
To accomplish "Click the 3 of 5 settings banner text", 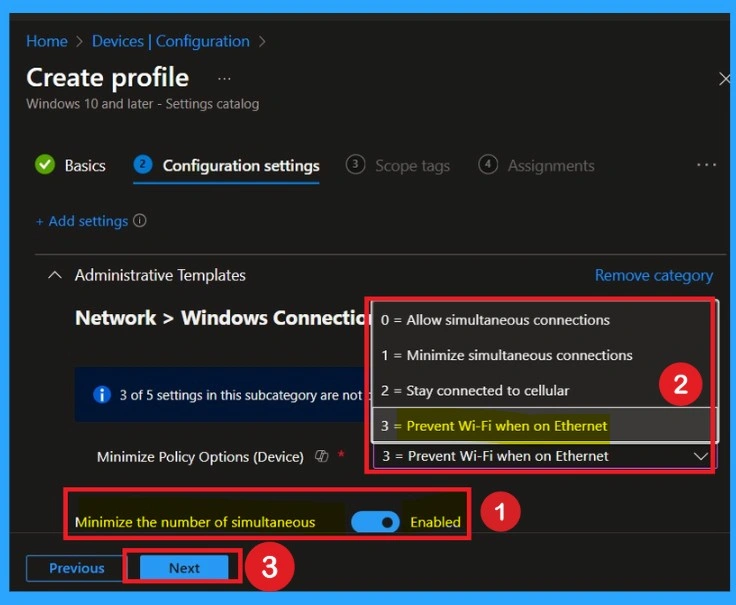I will click(241, 395).
